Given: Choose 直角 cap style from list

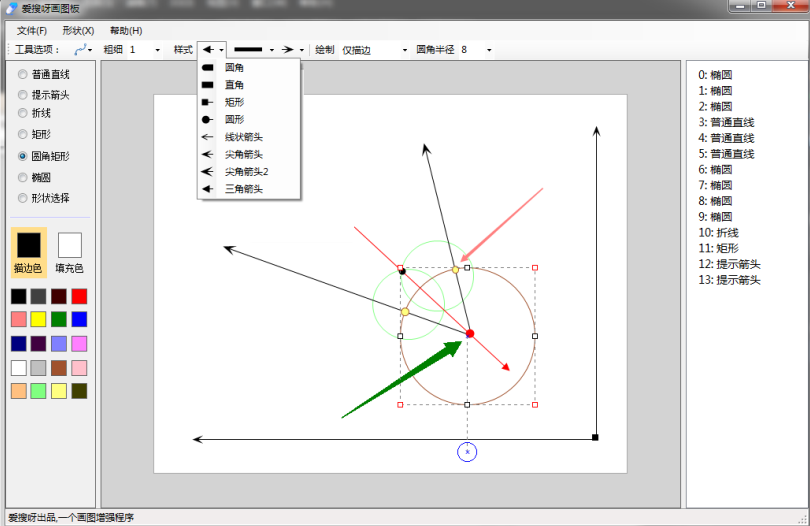Looking at the screenshot, I should coord(235,85).
